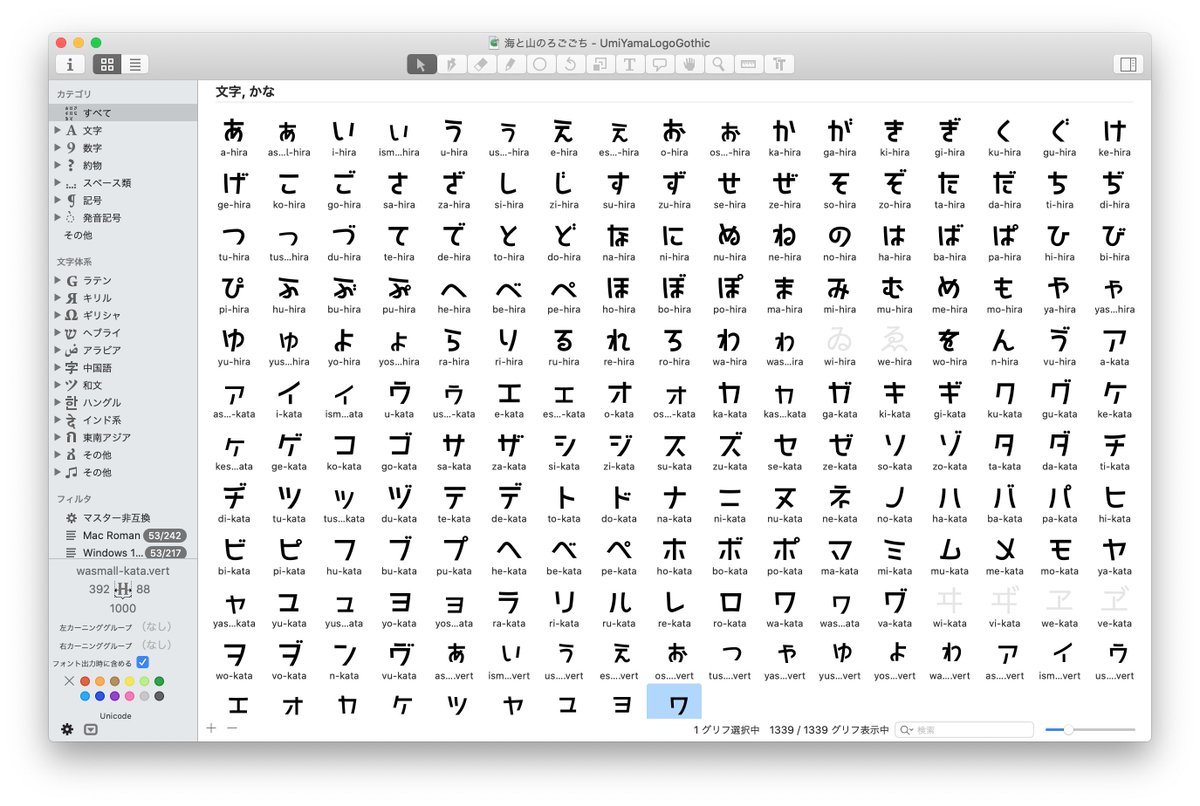Screen dimensions: 1200x806
Task: Click the search magnifier dropdown icon
Action: 906,730
